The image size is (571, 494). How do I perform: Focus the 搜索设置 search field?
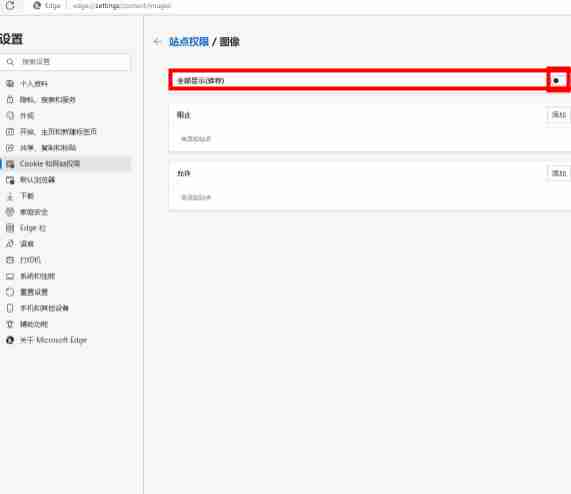point(66,62)
